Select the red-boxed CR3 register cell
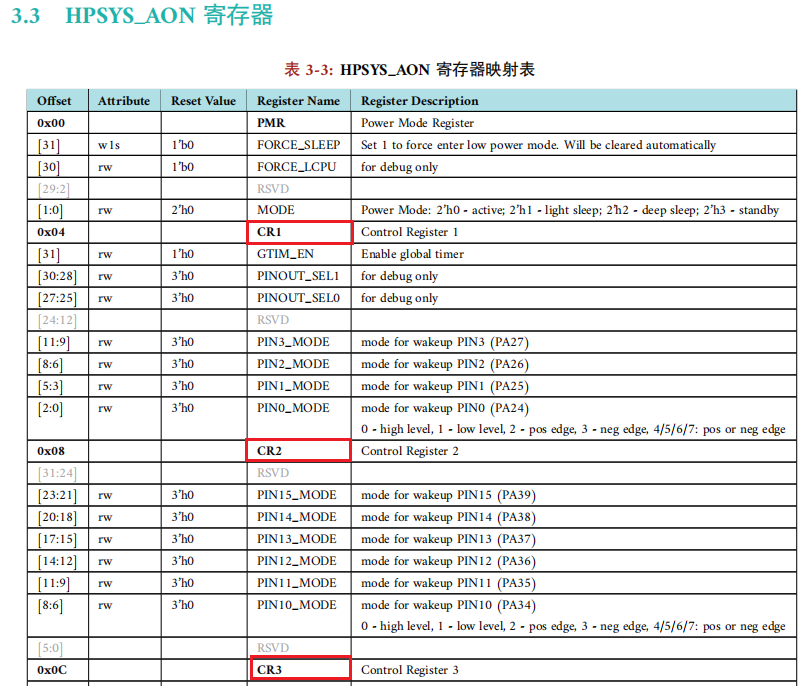The image size is (804, 686). [299, 669]
